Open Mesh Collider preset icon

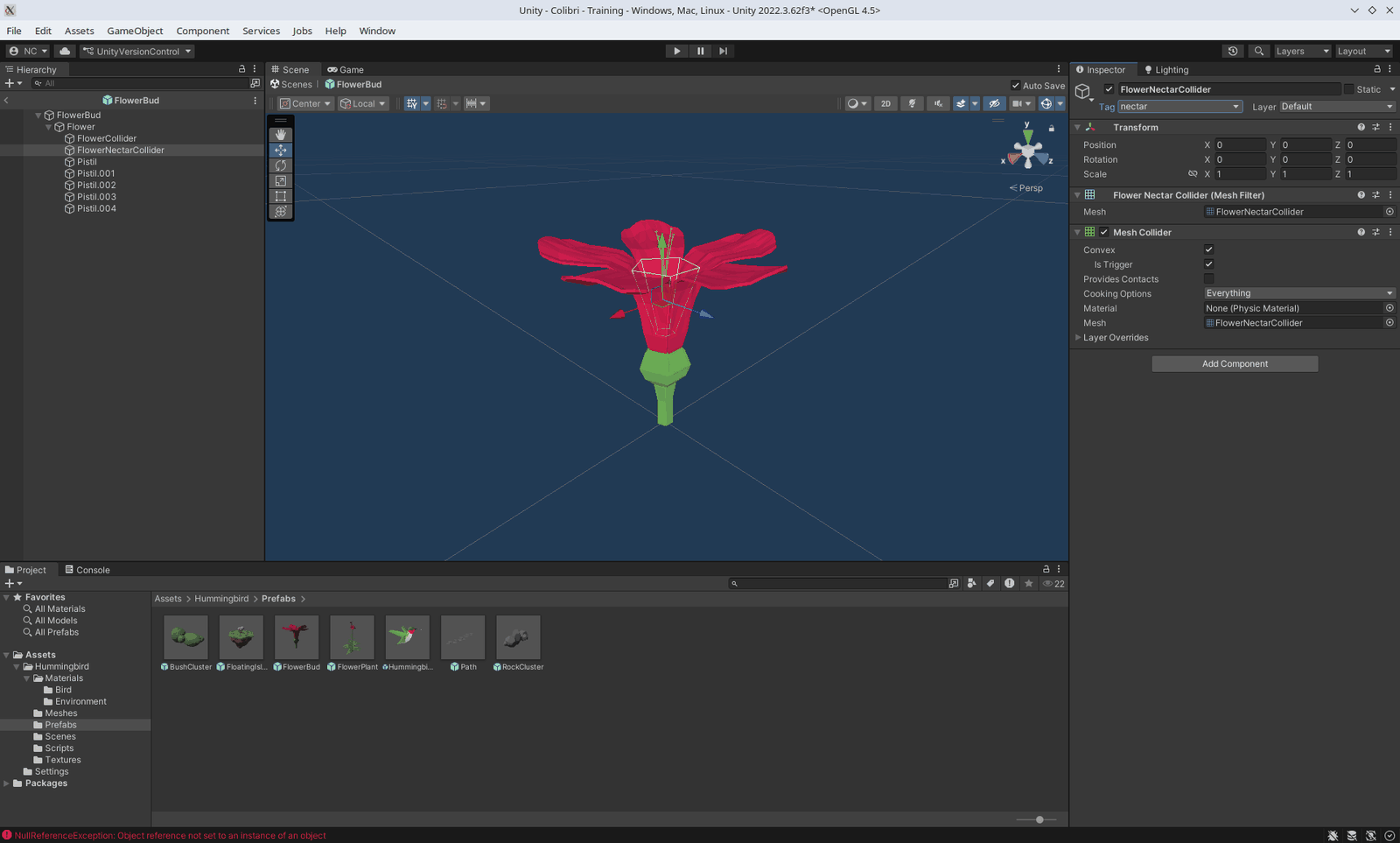tap(1375, 232)
